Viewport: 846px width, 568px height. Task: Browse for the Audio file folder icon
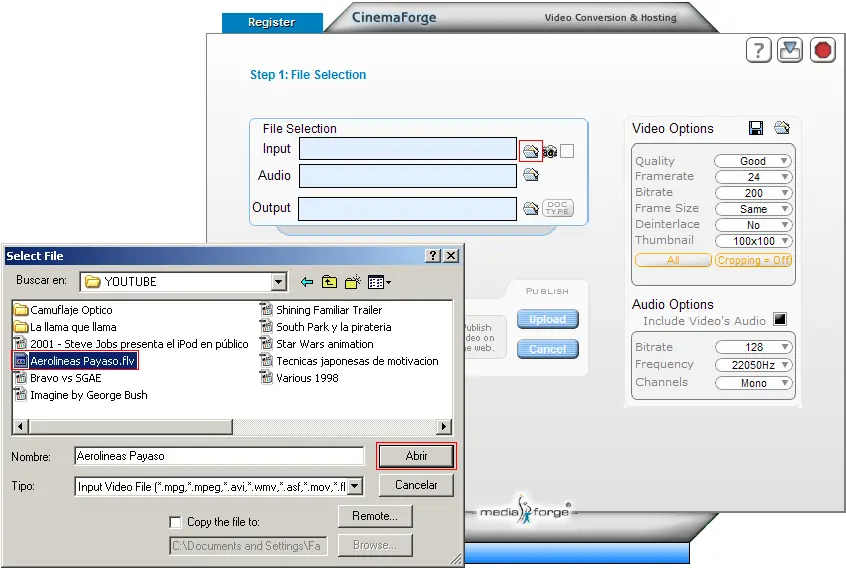tap(531, 175)
